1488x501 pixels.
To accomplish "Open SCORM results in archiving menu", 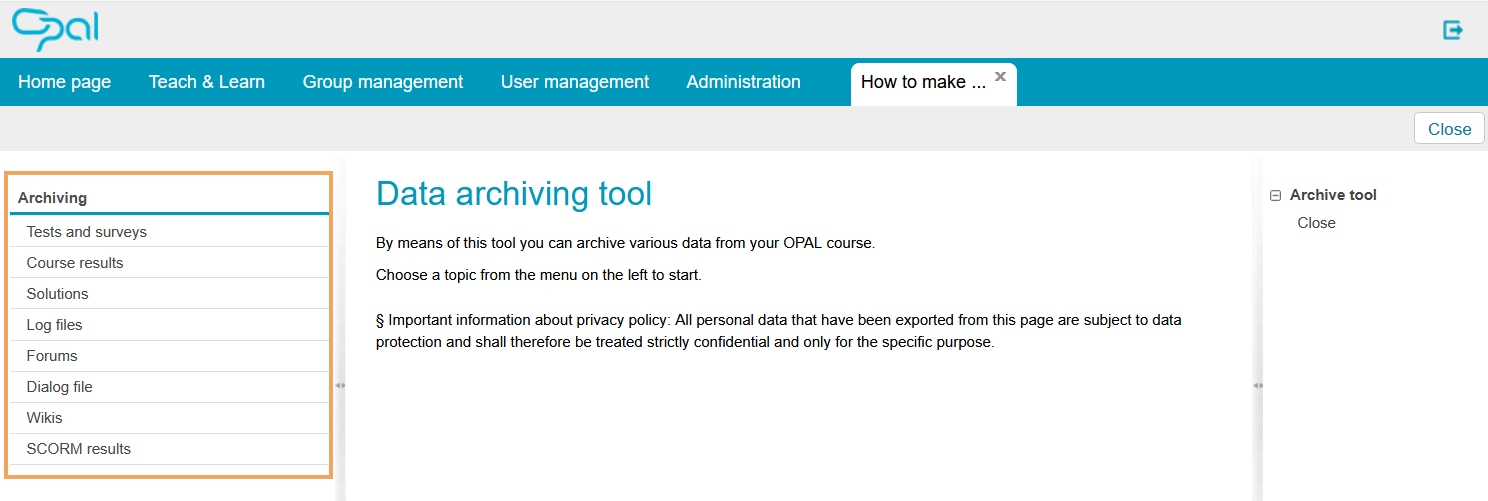I will tap(79, 449).
